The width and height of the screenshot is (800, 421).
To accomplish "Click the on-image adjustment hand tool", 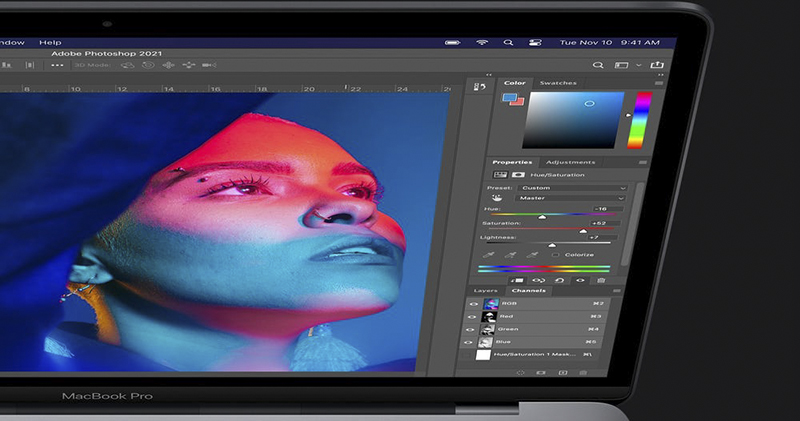I will [496, 198].
